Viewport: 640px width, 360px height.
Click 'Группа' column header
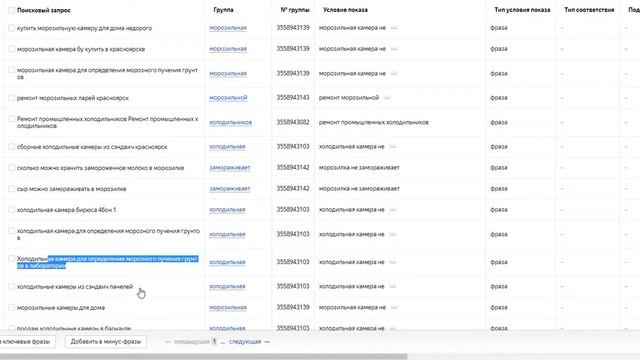223,10
